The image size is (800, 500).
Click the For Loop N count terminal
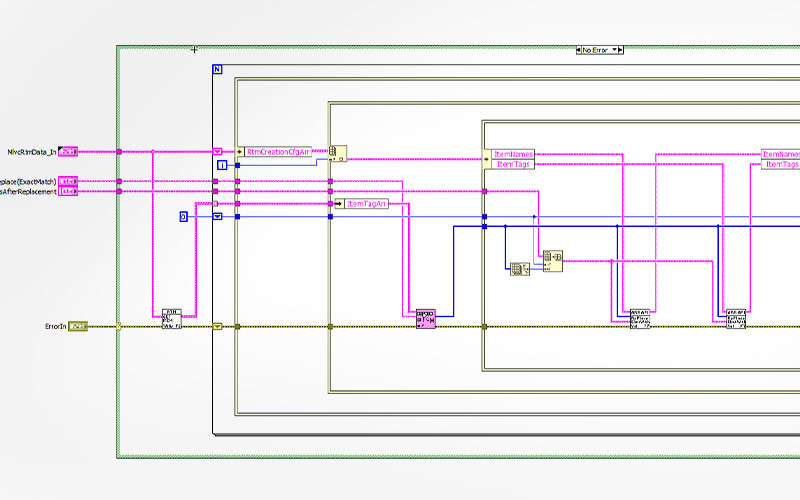coord(218,68)
